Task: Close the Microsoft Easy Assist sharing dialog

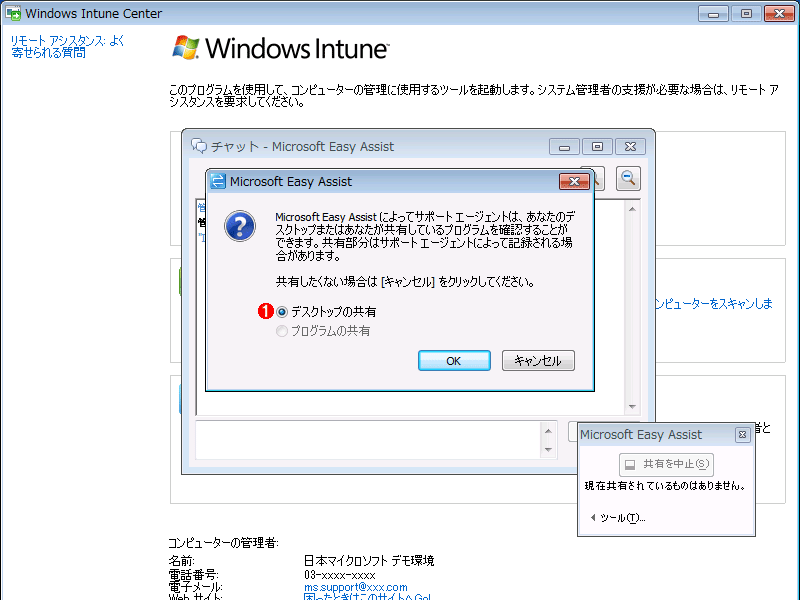Action: point(574,181)
